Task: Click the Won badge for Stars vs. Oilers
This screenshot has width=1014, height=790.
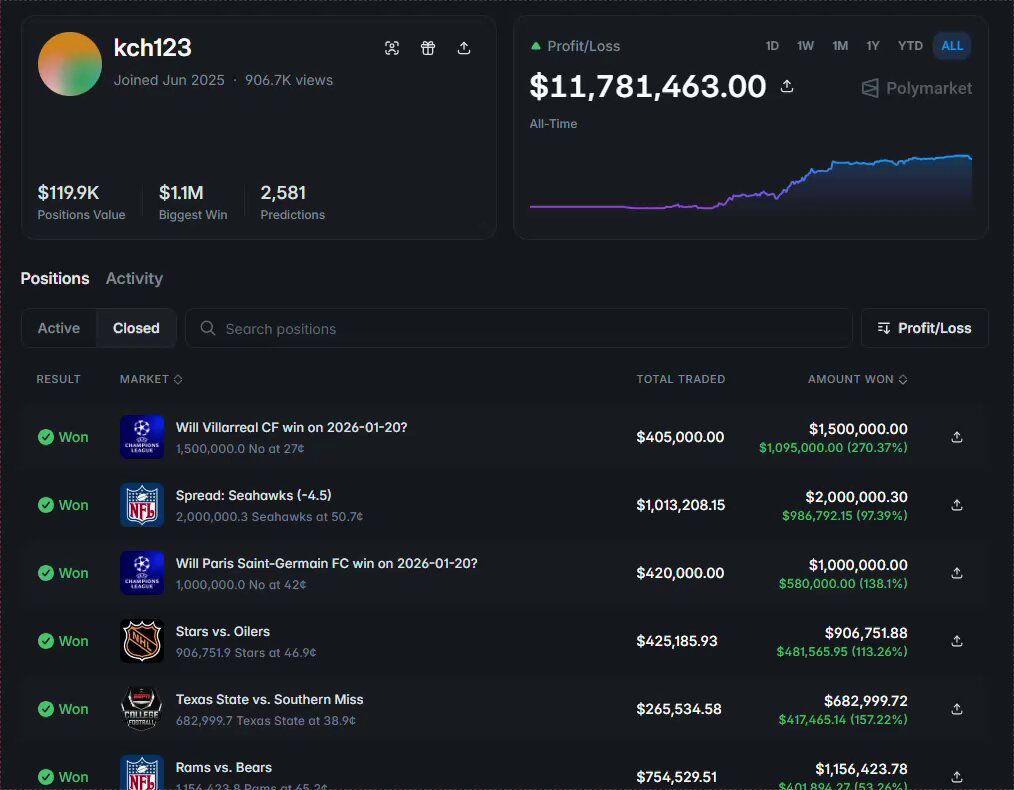Action: tap(63, 641)
